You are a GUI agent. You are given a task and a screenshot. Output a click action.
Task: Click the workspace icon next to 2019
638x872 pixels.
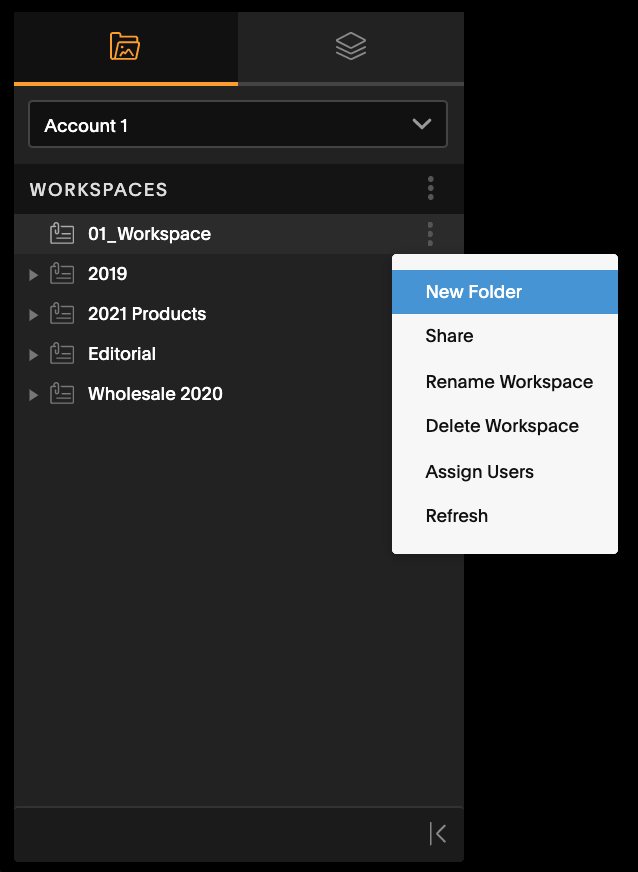pos(62,274)
